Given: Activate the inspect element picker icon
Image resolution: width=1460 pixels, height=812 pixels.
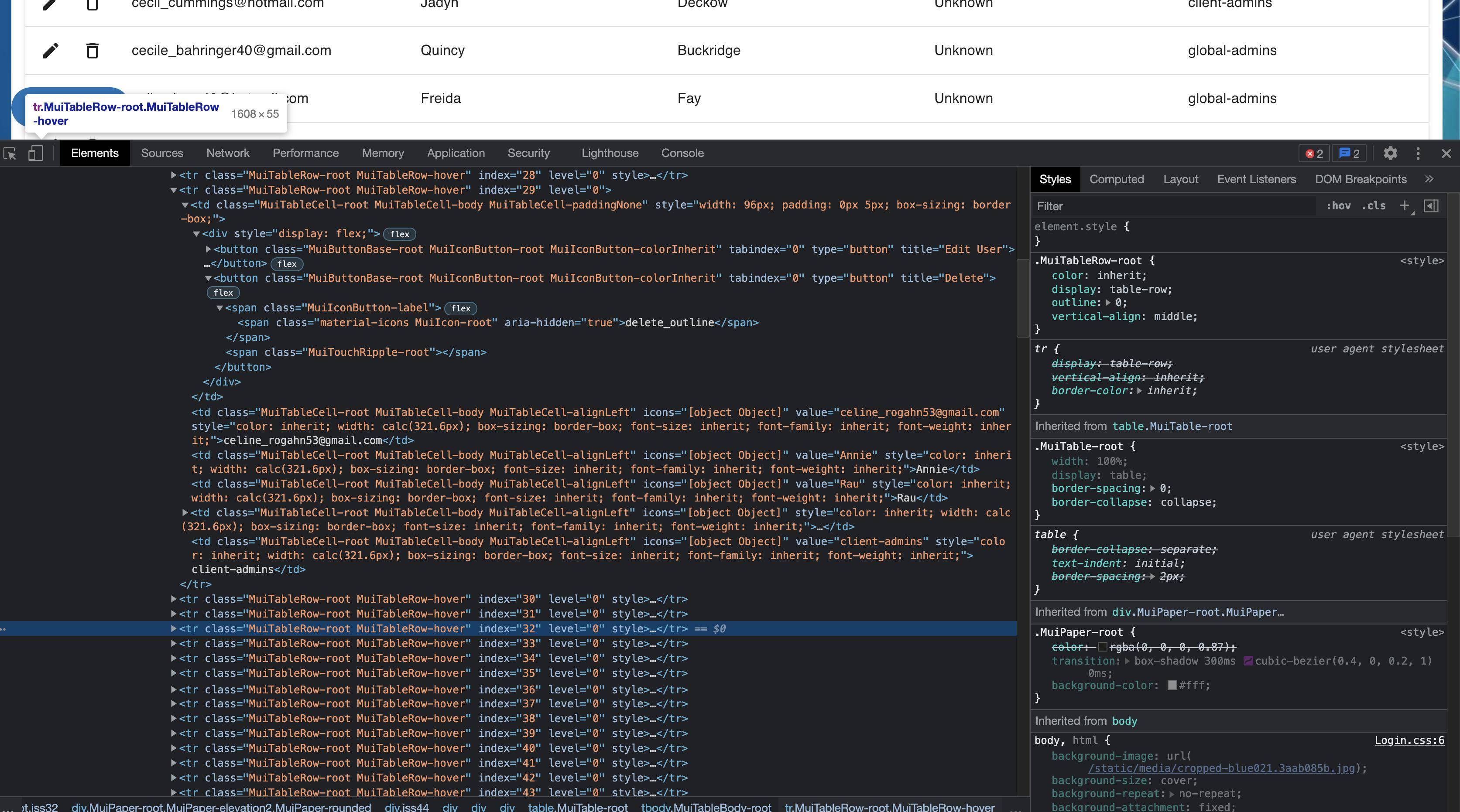Looking at the screenshot, I should tap(10, 154).
